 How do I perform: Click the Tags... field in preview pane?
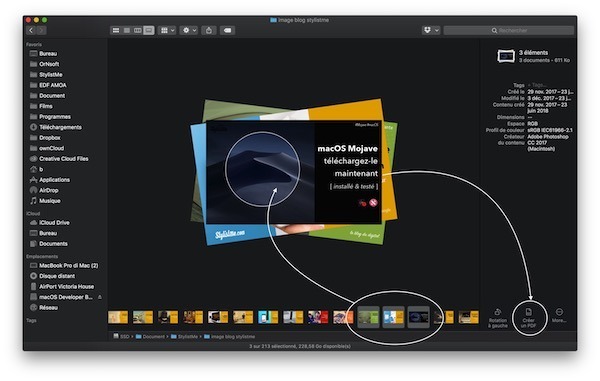click(538, 85)
